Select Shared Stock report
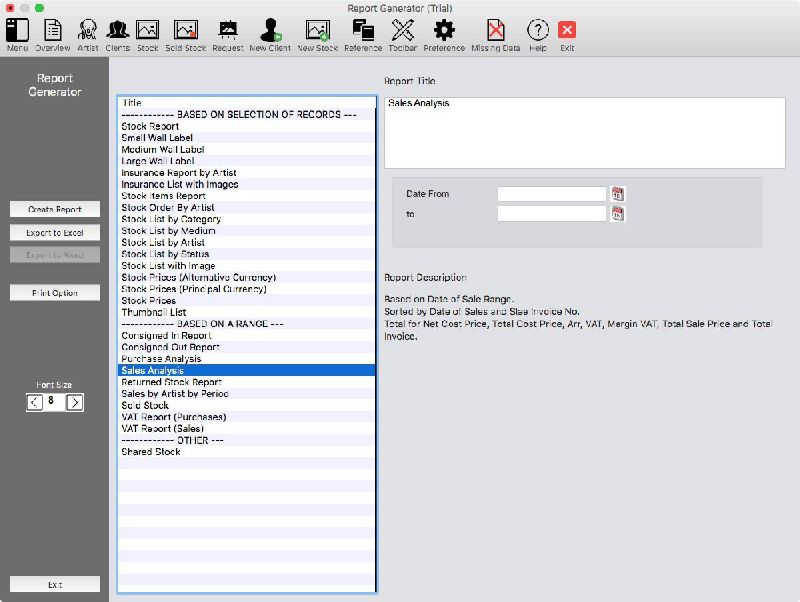 coord(246,452)
